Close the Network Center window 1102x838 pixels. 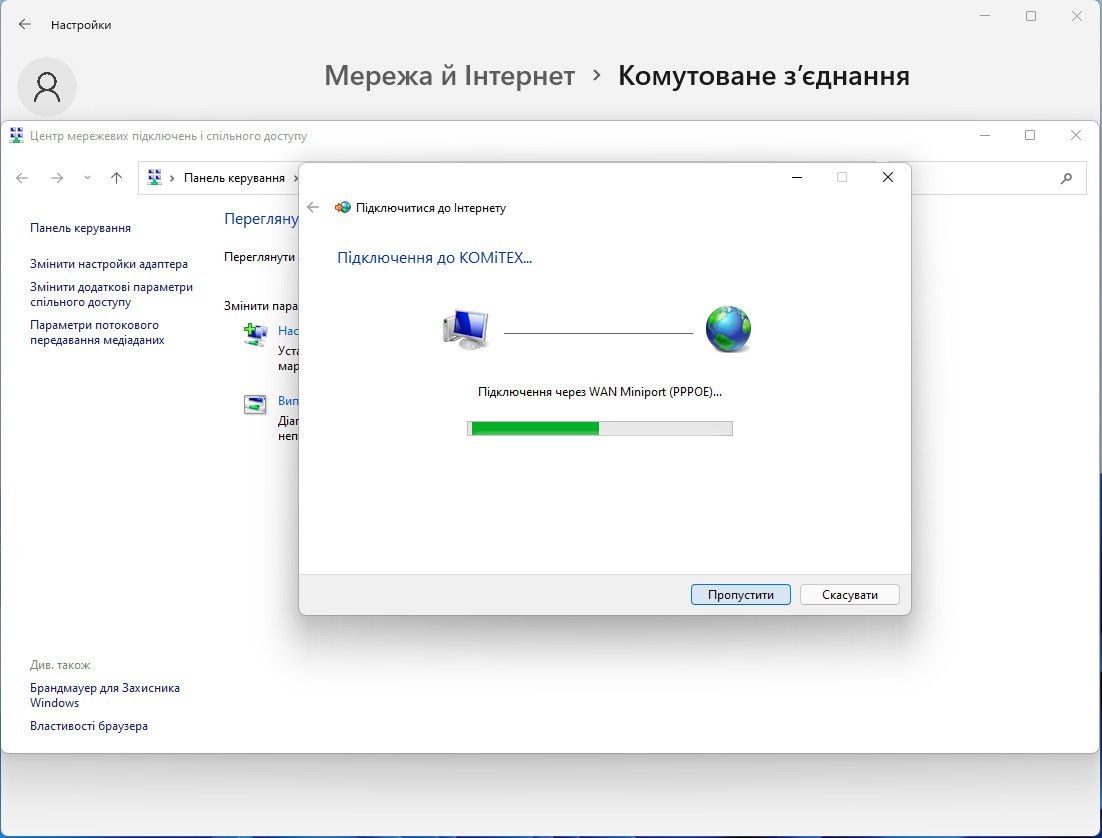[1076, 135]
